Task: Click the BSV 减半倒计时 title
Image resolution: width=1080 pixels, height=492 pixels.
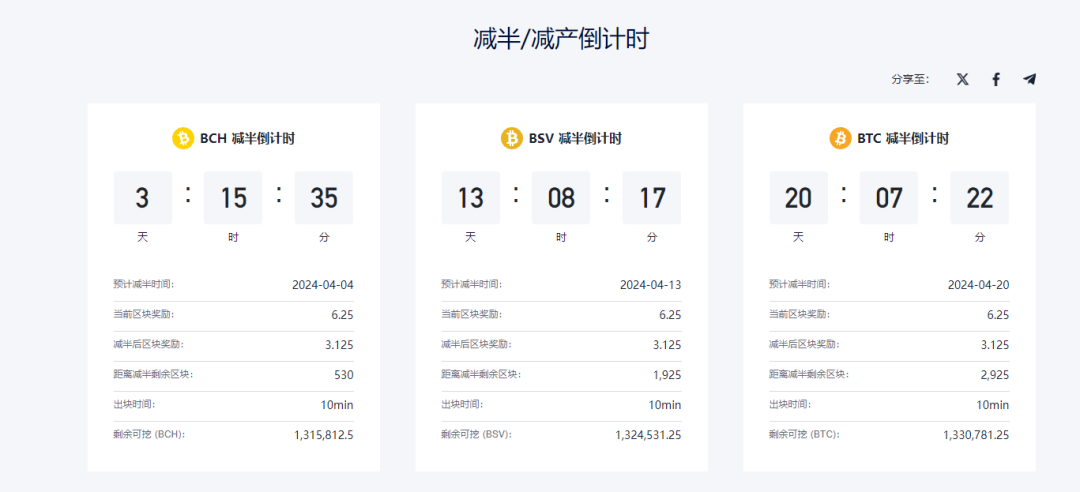Action: [575, 139]
